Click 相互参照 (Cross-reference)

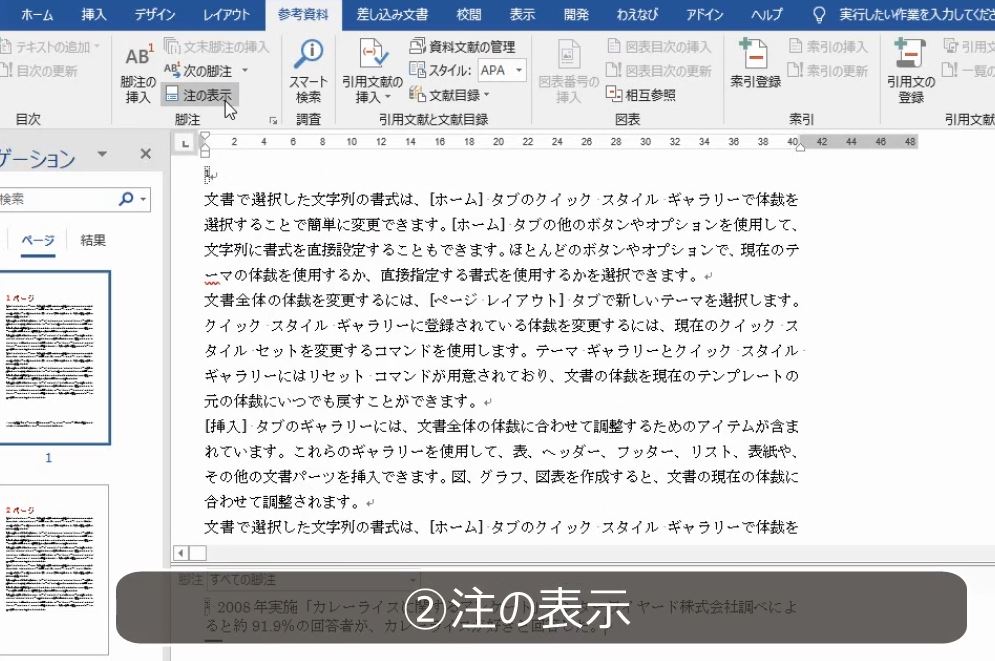pos(641,95)
